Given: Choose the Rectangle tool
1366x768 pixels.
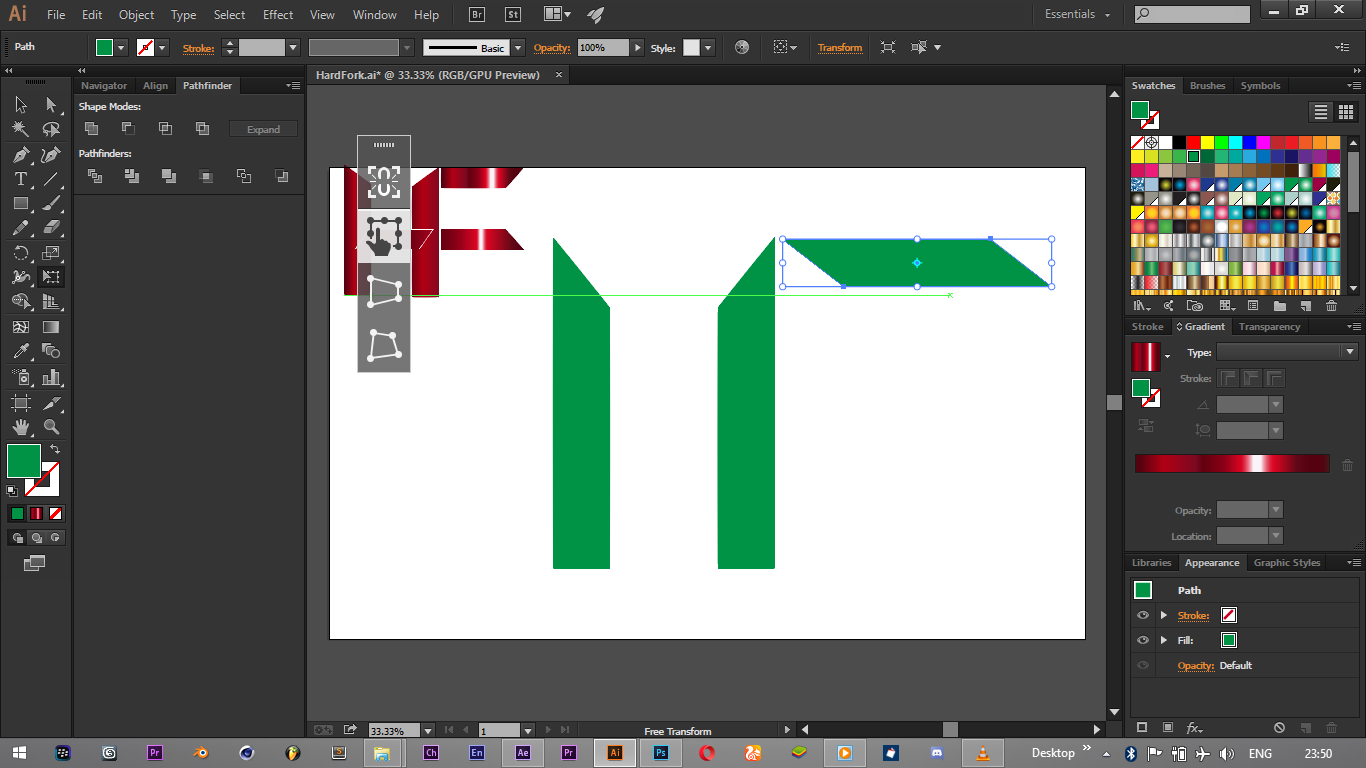Looking at the screenshot, I should tap(21, 203).
